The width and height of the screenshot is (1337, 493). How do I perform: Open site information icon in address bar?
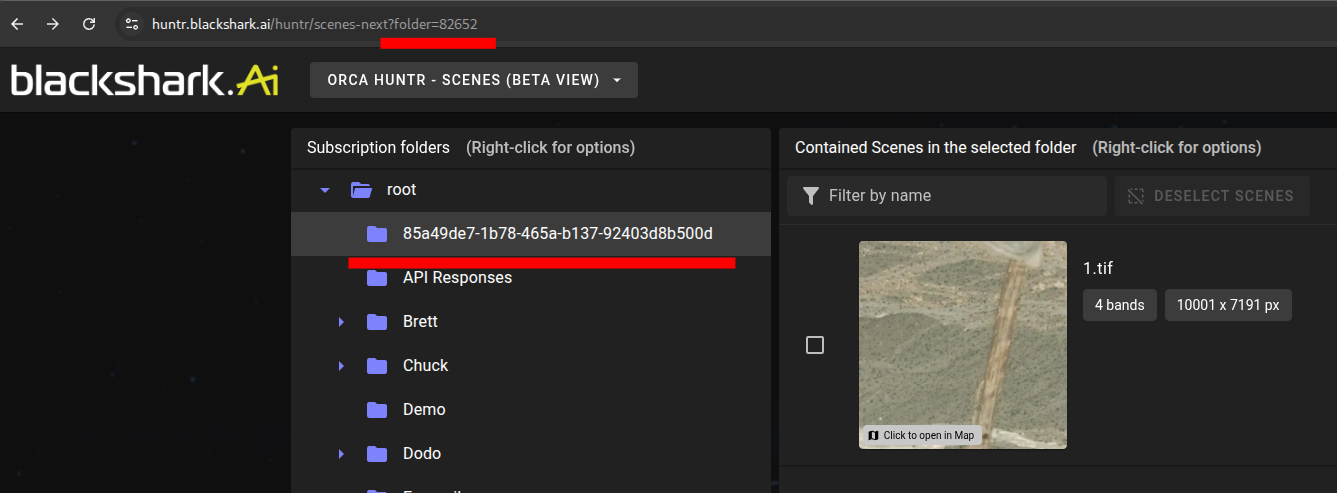pyautogui.click(x=132, y=24)
